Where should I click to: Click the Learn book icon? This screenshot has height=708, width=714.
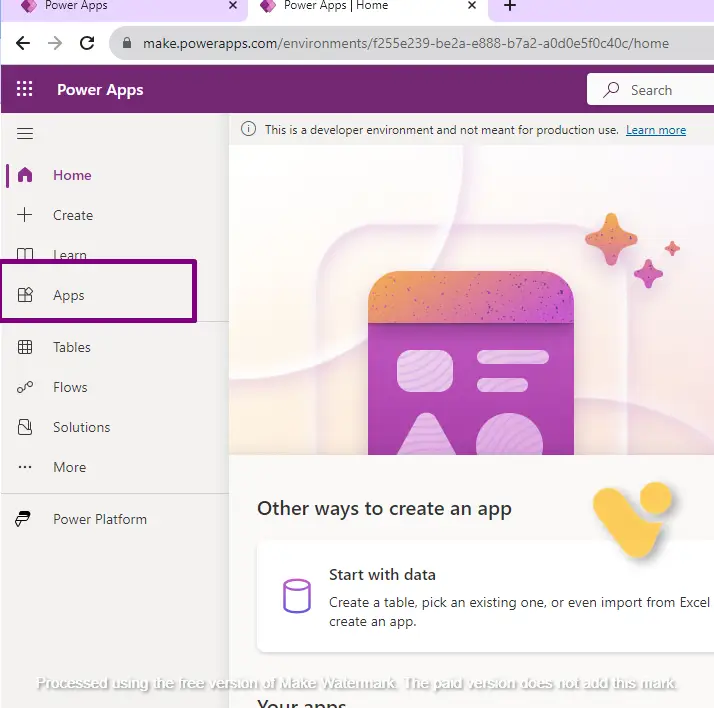[x=25, y=254]
